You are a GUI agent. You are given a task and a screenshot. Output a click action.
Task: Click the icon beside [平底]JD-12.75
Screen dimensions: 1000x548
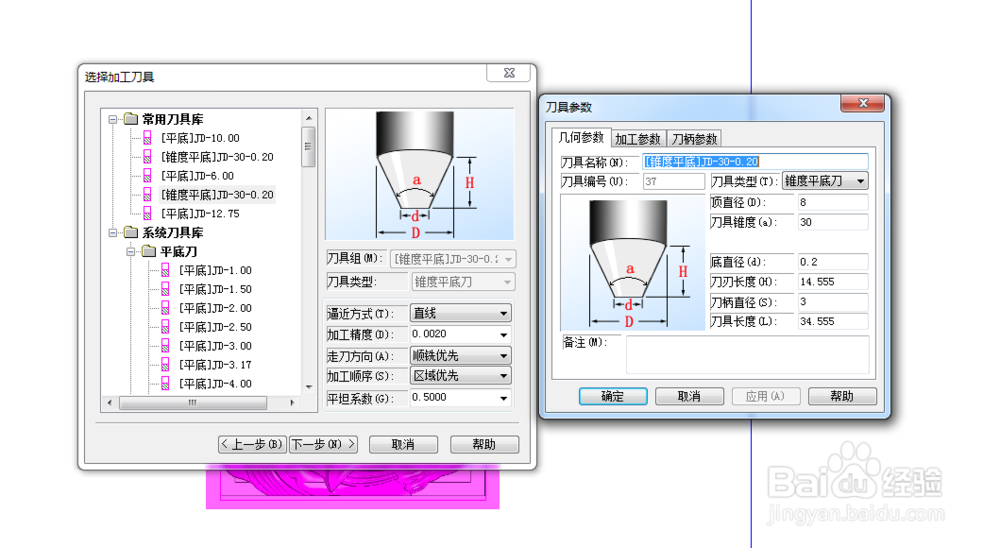coord(147,214)
